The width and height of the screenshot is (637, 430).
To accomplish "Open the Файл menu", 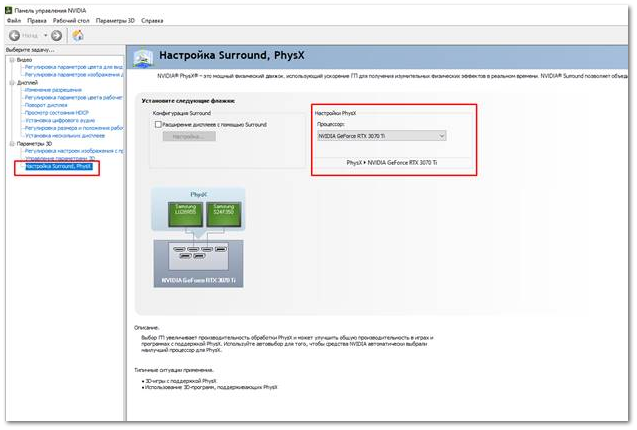I will tap(14, 20).
